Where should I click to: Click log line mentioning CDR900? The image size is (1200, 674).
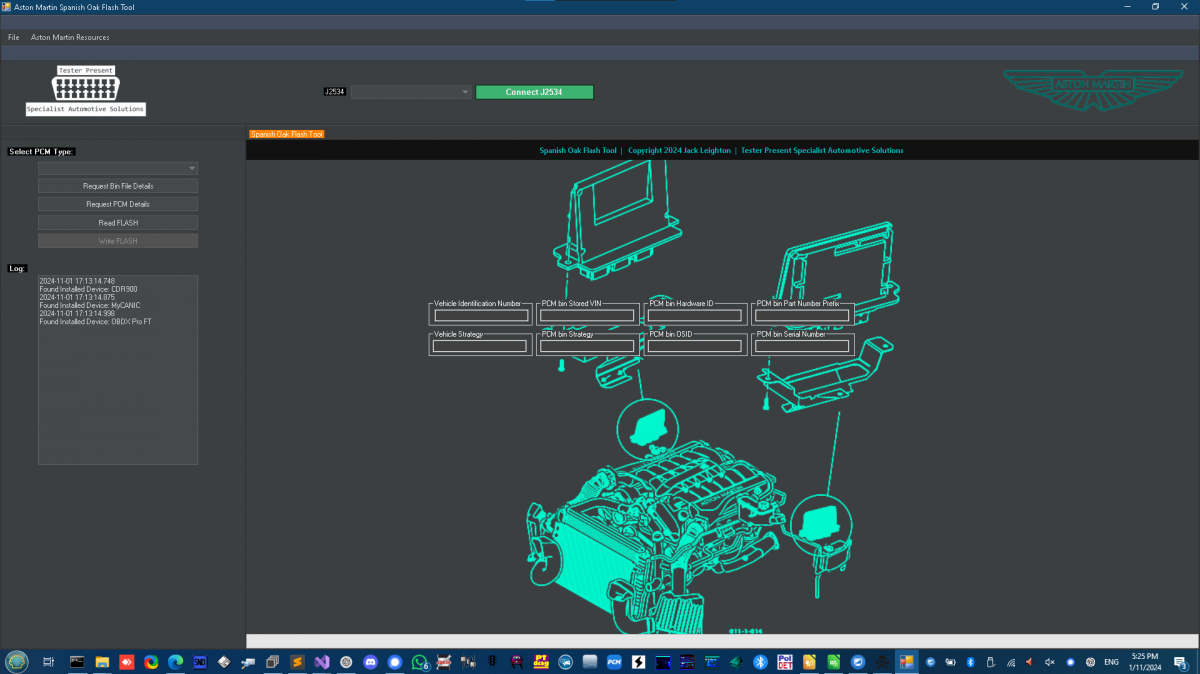coord(88,289)
